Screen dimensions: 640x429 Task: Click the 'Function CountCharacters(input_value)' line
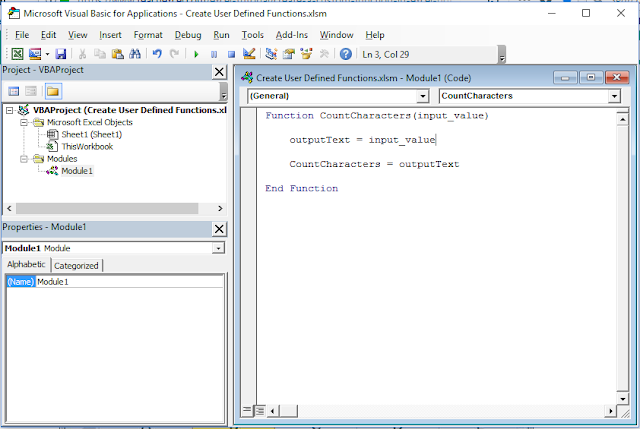[x=377, y=116]
